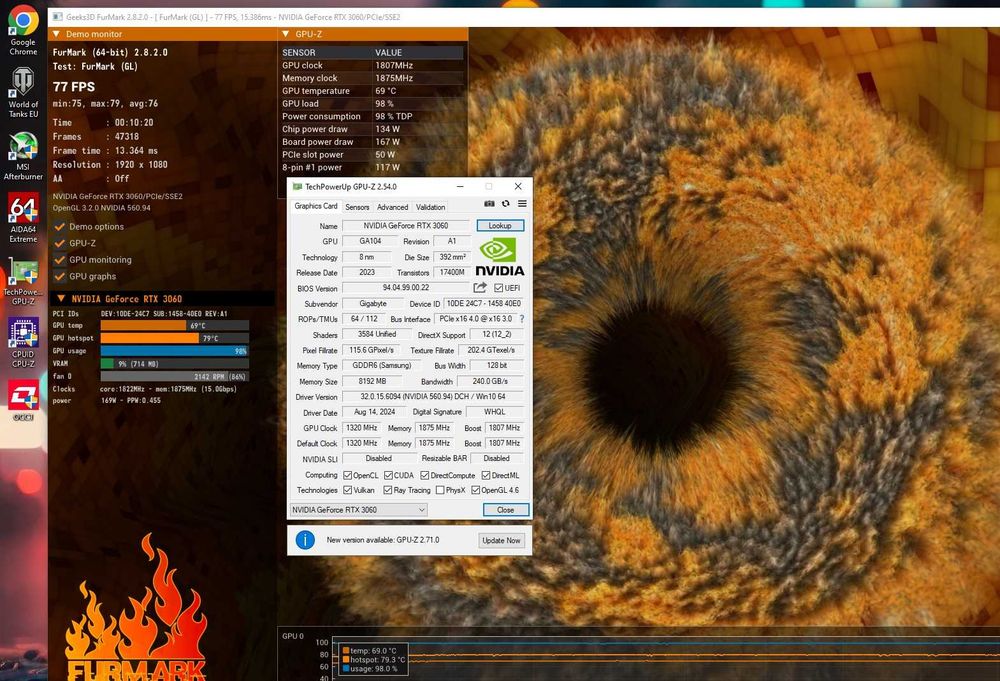Toggle the Demo options checkmark
This screenshot has height=681, width=1000.
pos(60,226)
